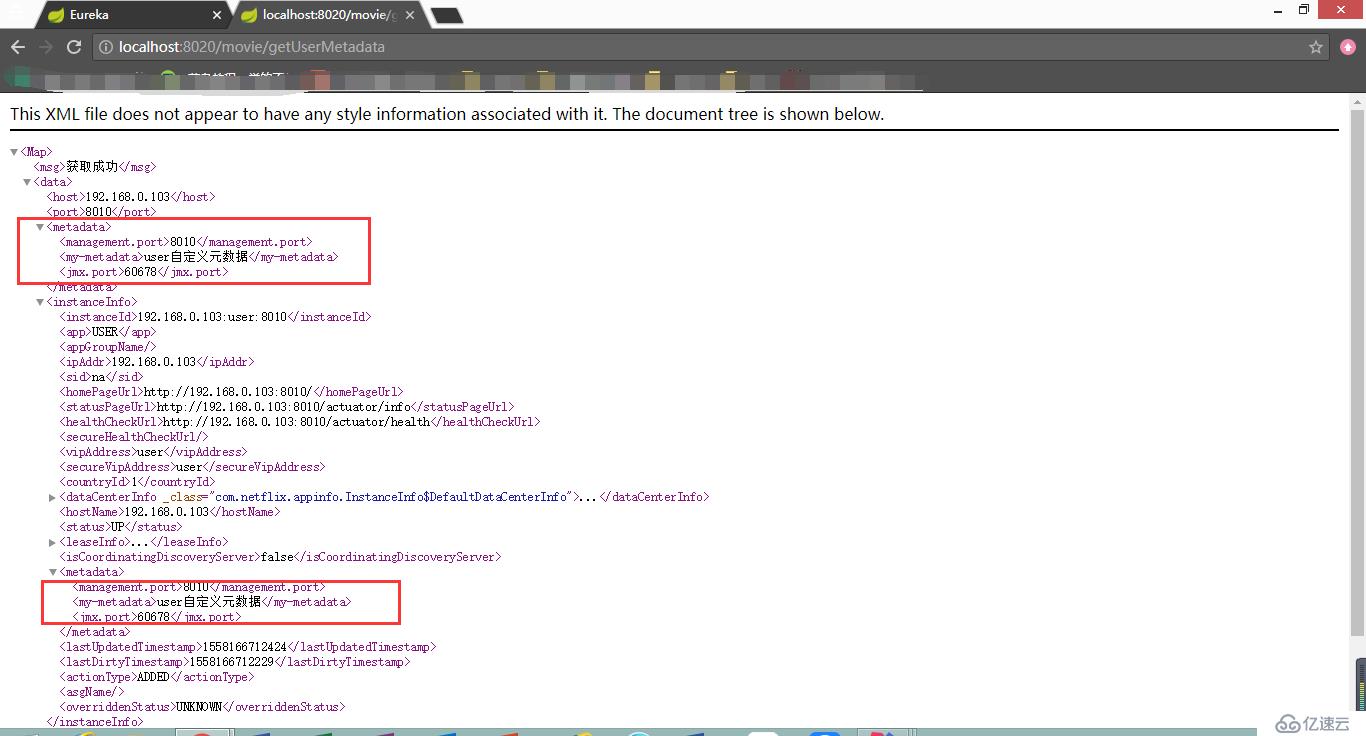Viewport: 1366px width, 736px height.
Task: Click the actionType value ADDED
Action: tap(153, 677)
